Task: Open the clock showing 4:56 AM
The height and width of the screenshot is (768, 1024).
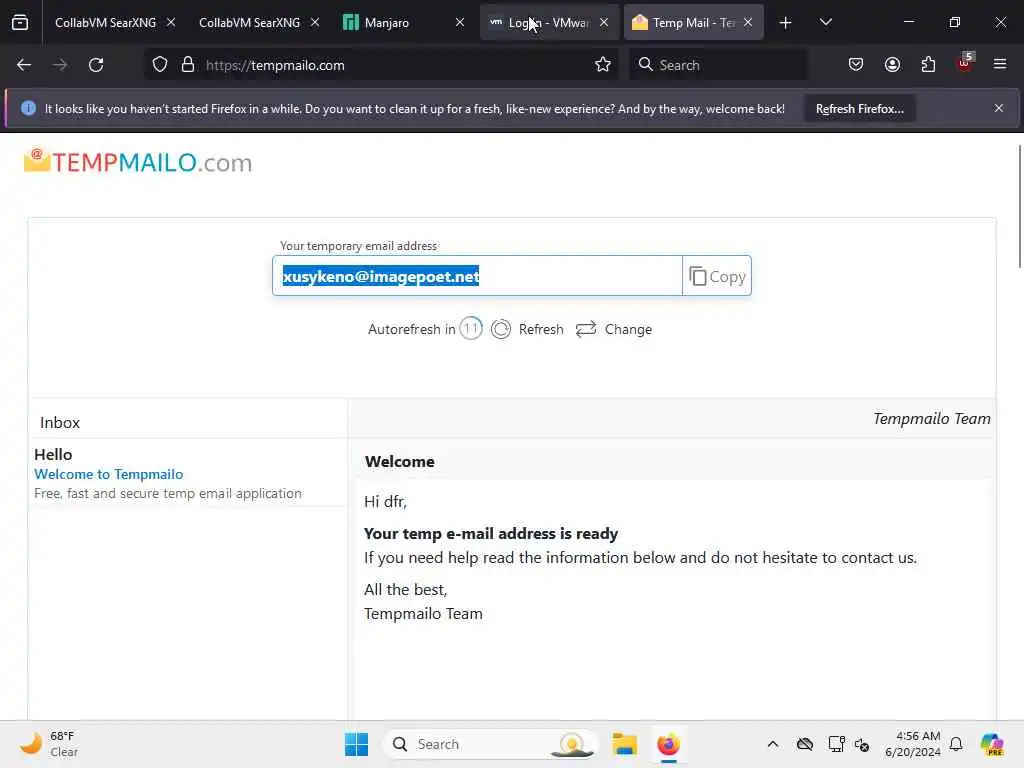Action: (913, 744)
